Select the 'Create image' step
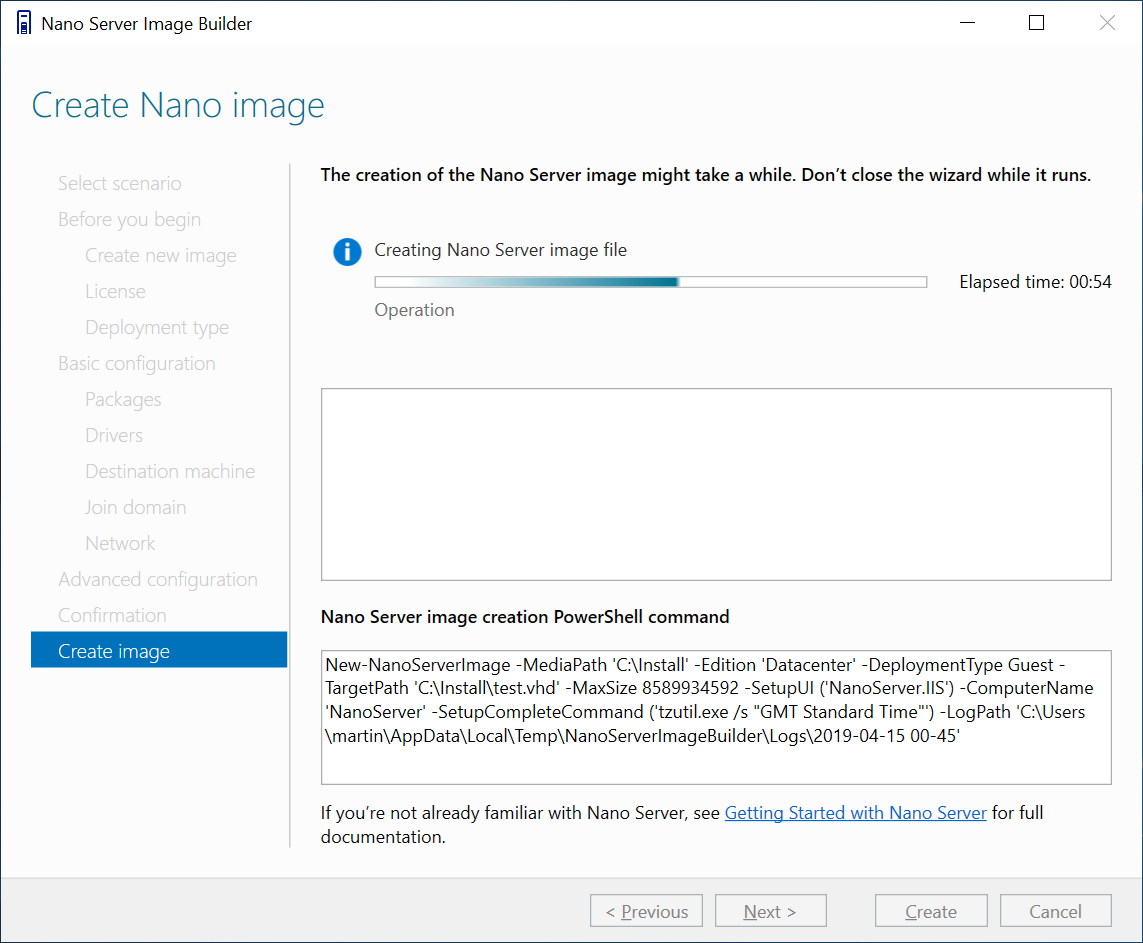 pos(114,651)
